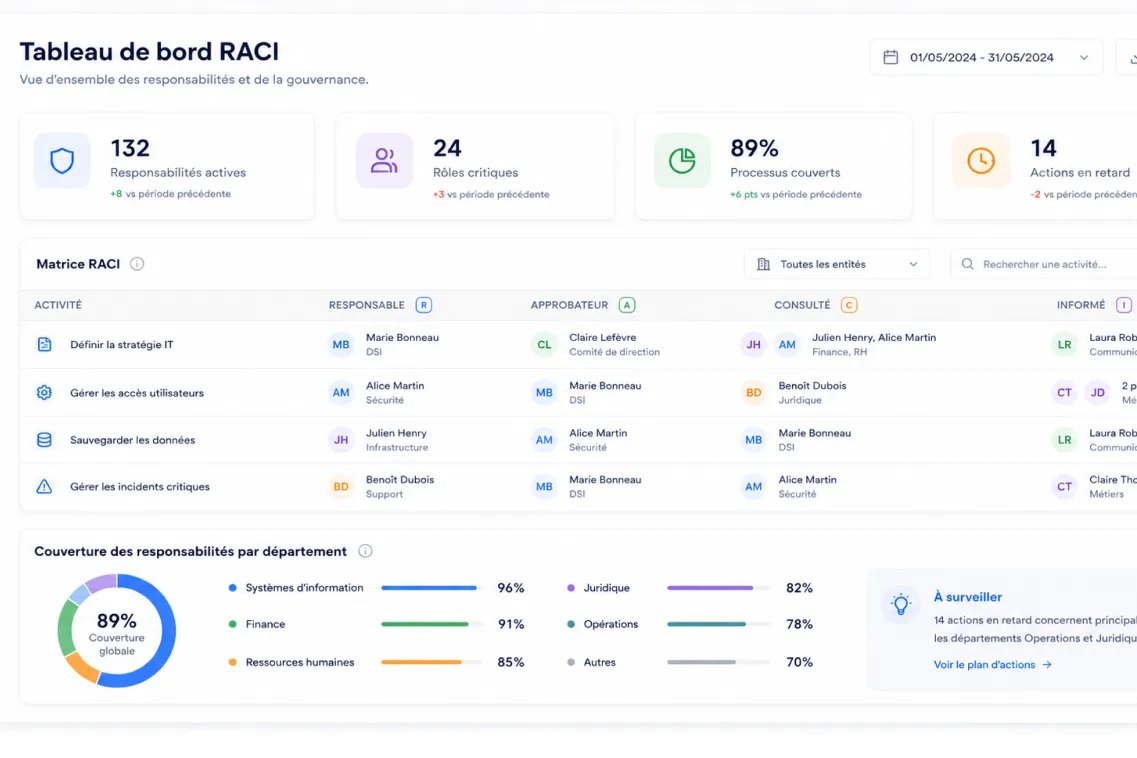Viewport: 1137px width, 758px height.
Task: Click the info icon beside Couverture des responsabilités
Action: tap(365, 551)
